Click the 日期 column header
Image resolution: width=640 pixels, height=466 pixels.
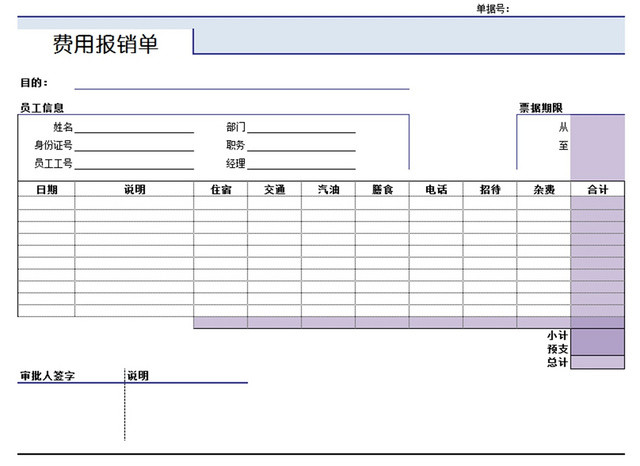(47, 189)
